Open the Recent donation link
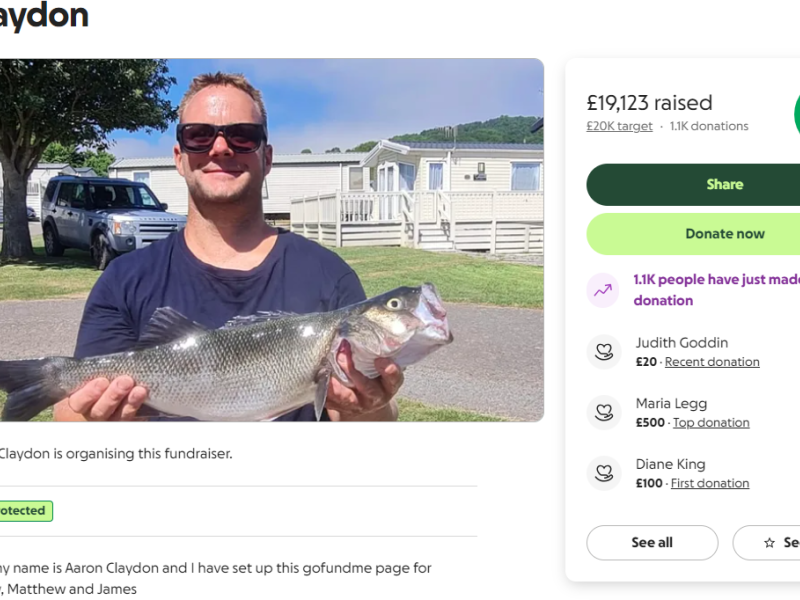The height and width of the screenshot is (600, 800). click(712, 362)
